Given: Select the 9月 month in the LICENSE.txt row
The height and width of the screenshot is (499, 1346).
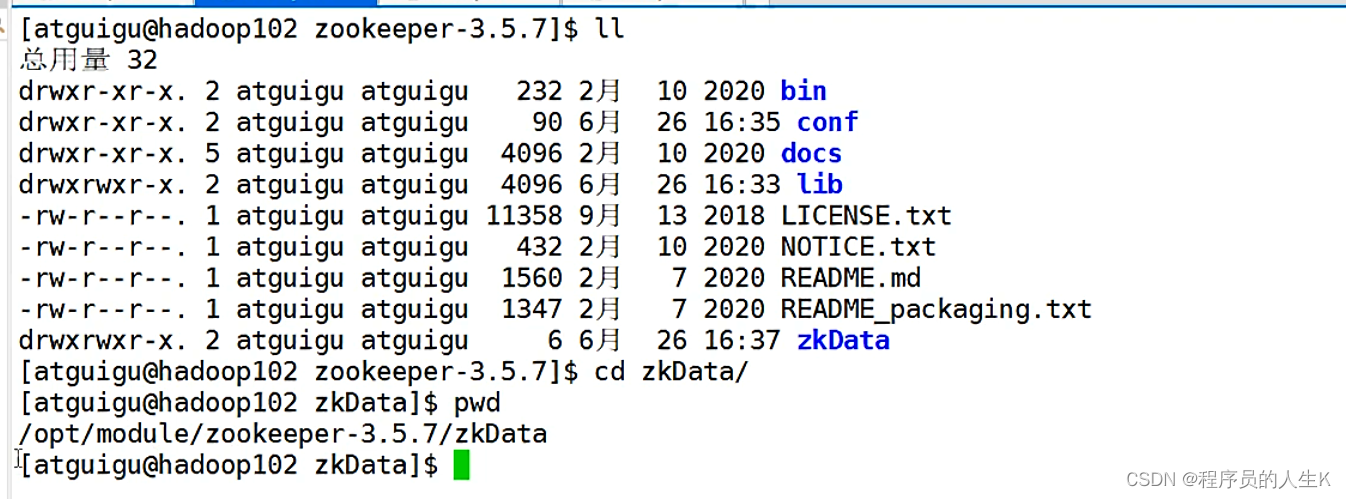Looking at the screenshot, I should click(x=600, y=216).
